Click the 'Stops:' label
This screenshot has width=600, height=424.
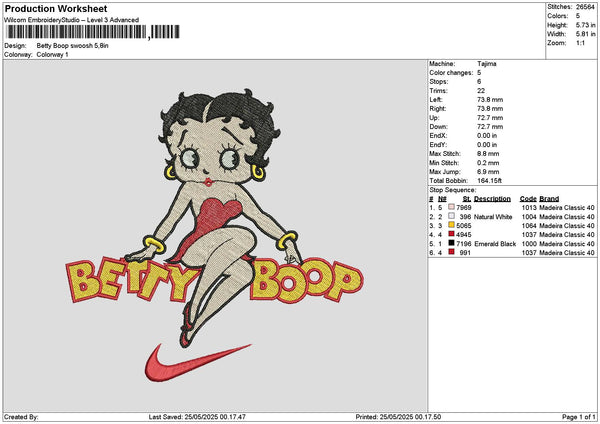[x=439, y=82]
